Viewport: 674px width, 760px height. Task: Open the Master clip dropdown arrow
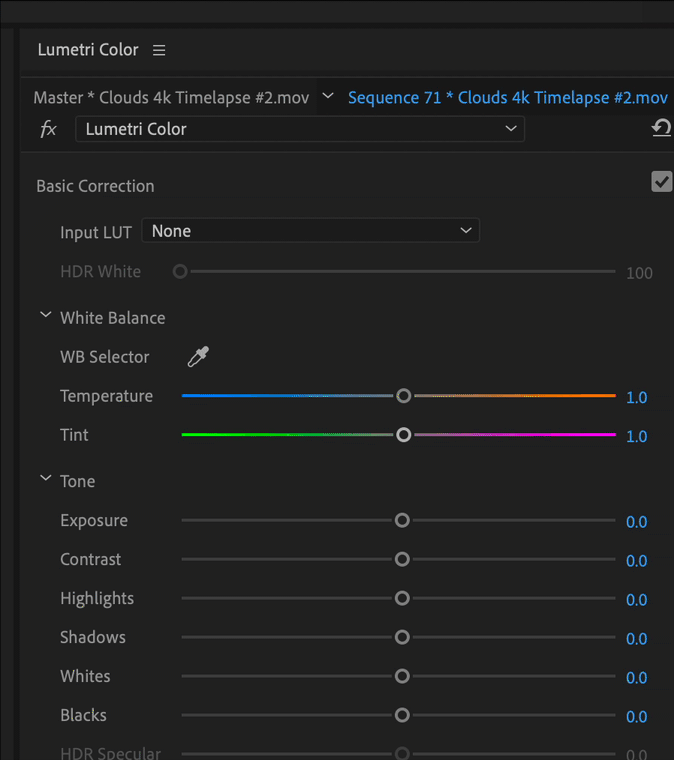point(327,97)
